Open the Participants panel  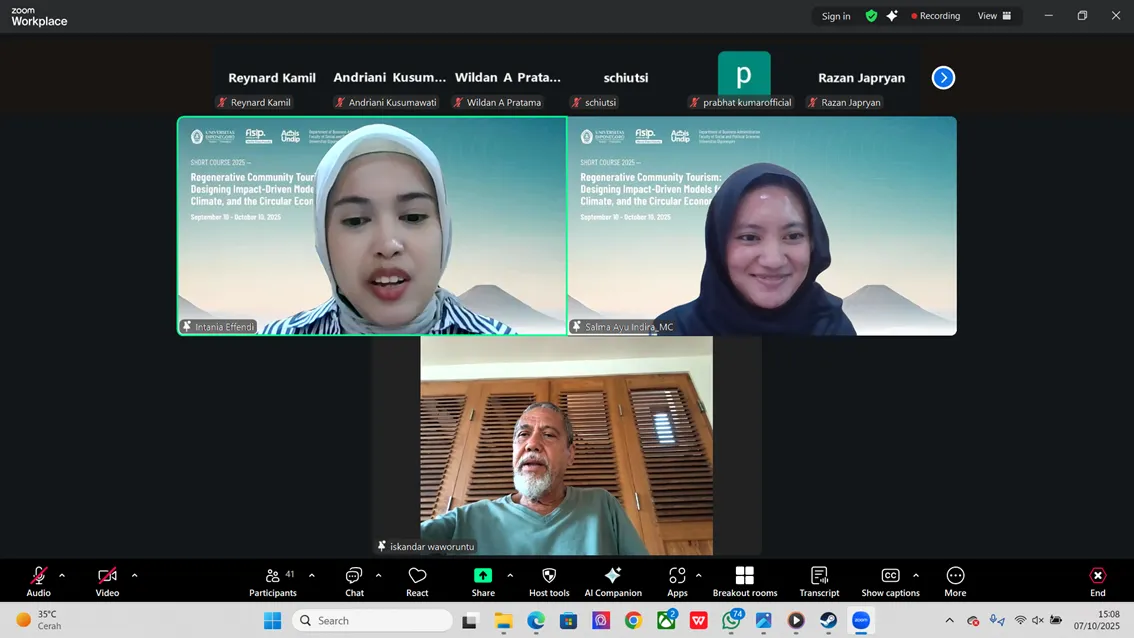coord(273,581)
